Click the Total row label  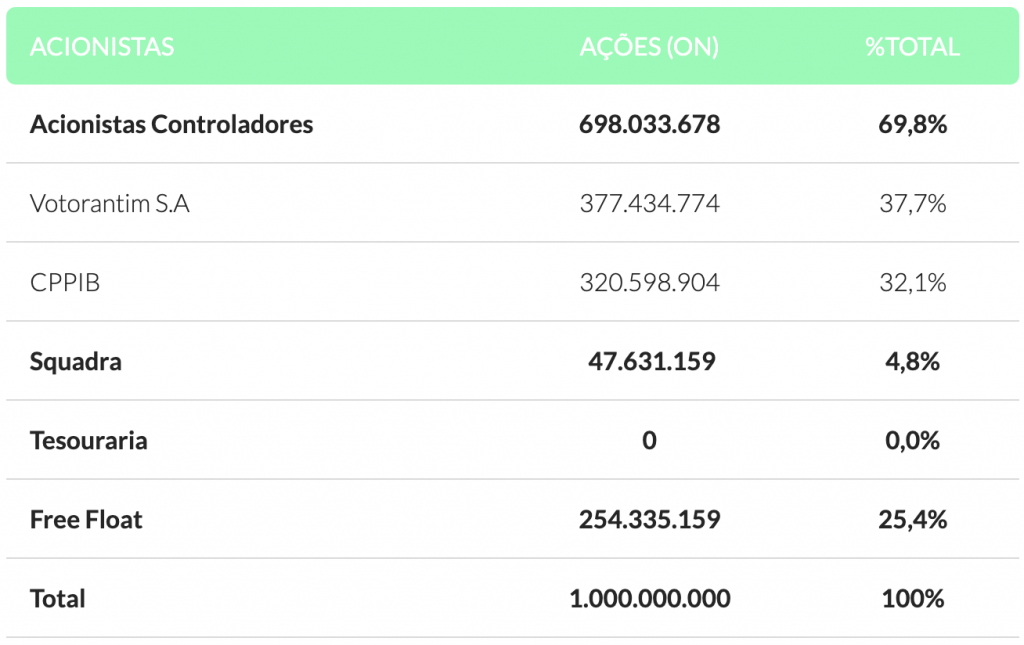point(57,599)
